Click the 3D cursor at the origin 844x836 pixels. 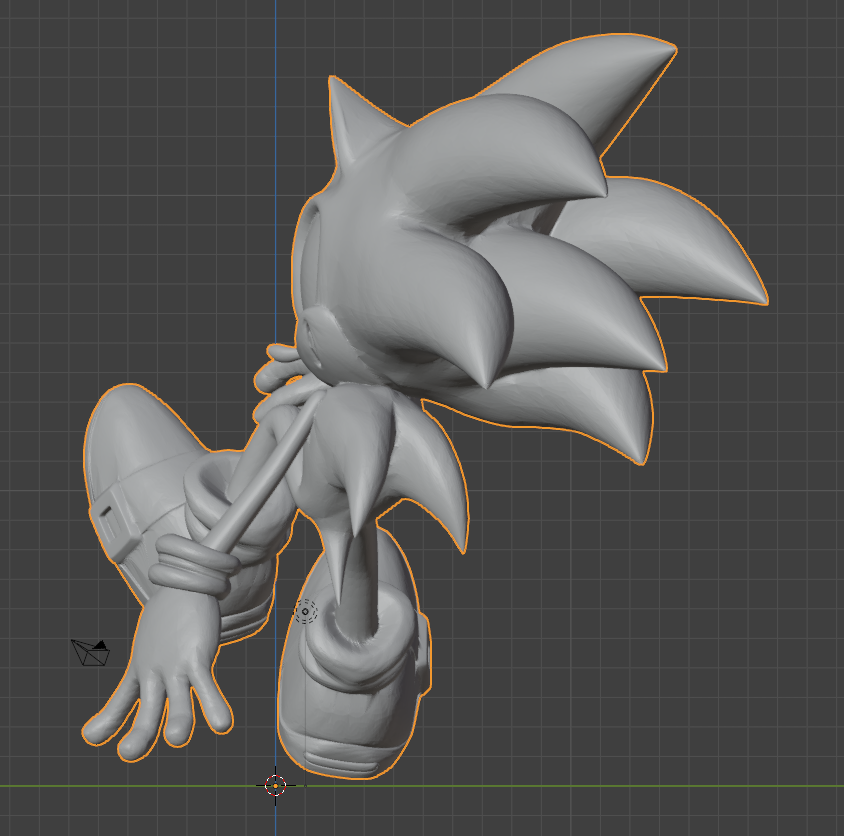[x=276, y=785]
